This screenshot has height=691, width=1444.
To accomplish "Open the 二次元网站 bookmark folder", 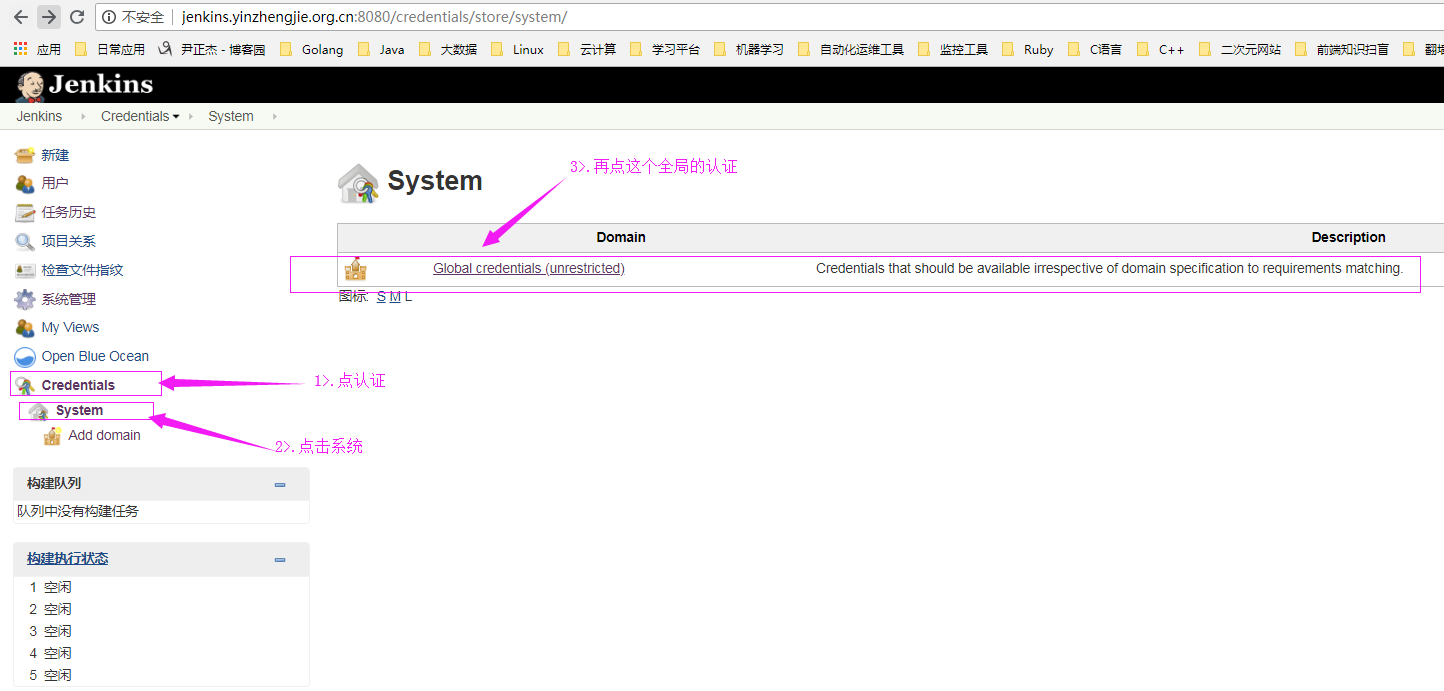I will click(1240, 49).
